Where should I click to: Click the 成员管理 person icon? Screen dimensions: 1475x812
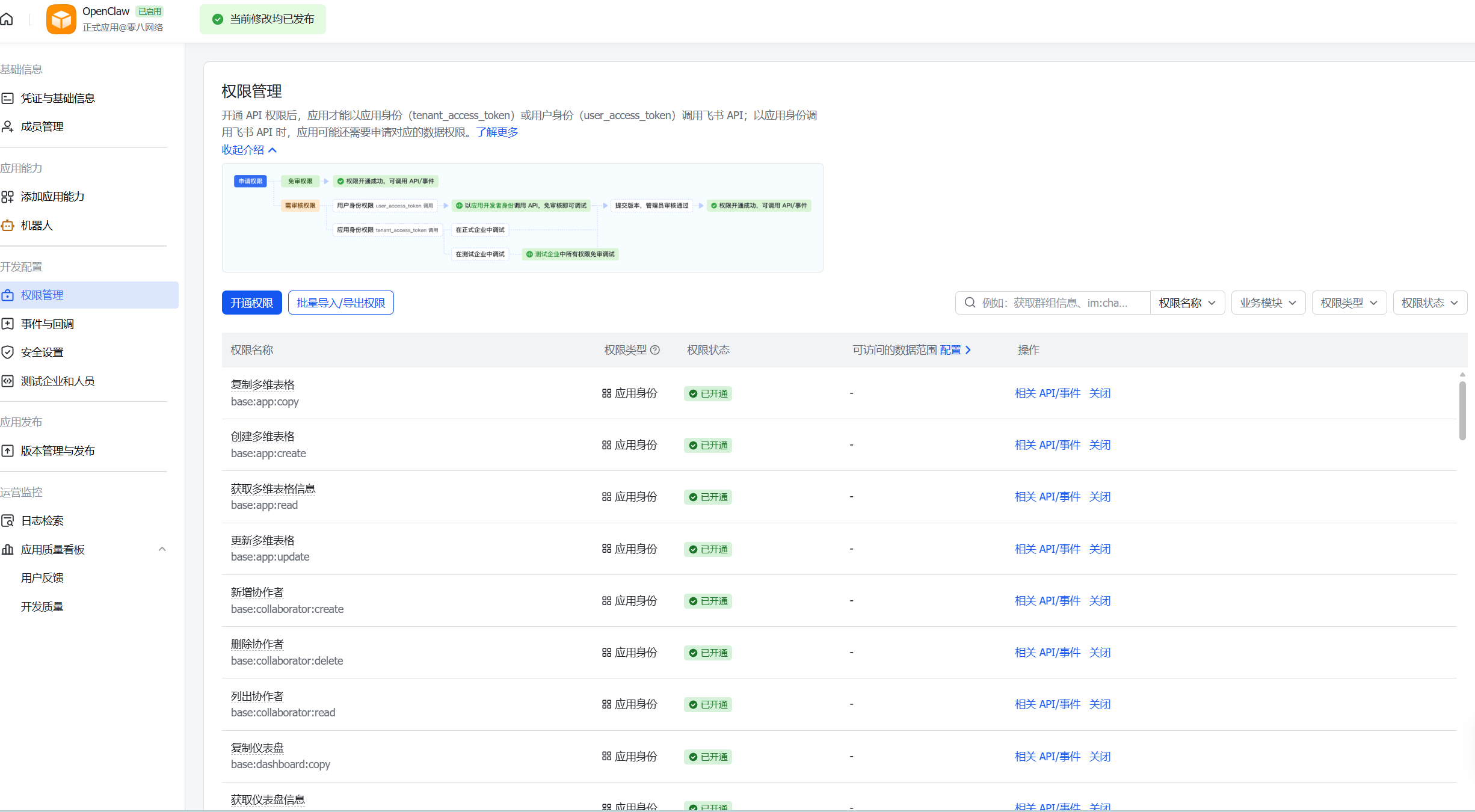pos(7,127)
